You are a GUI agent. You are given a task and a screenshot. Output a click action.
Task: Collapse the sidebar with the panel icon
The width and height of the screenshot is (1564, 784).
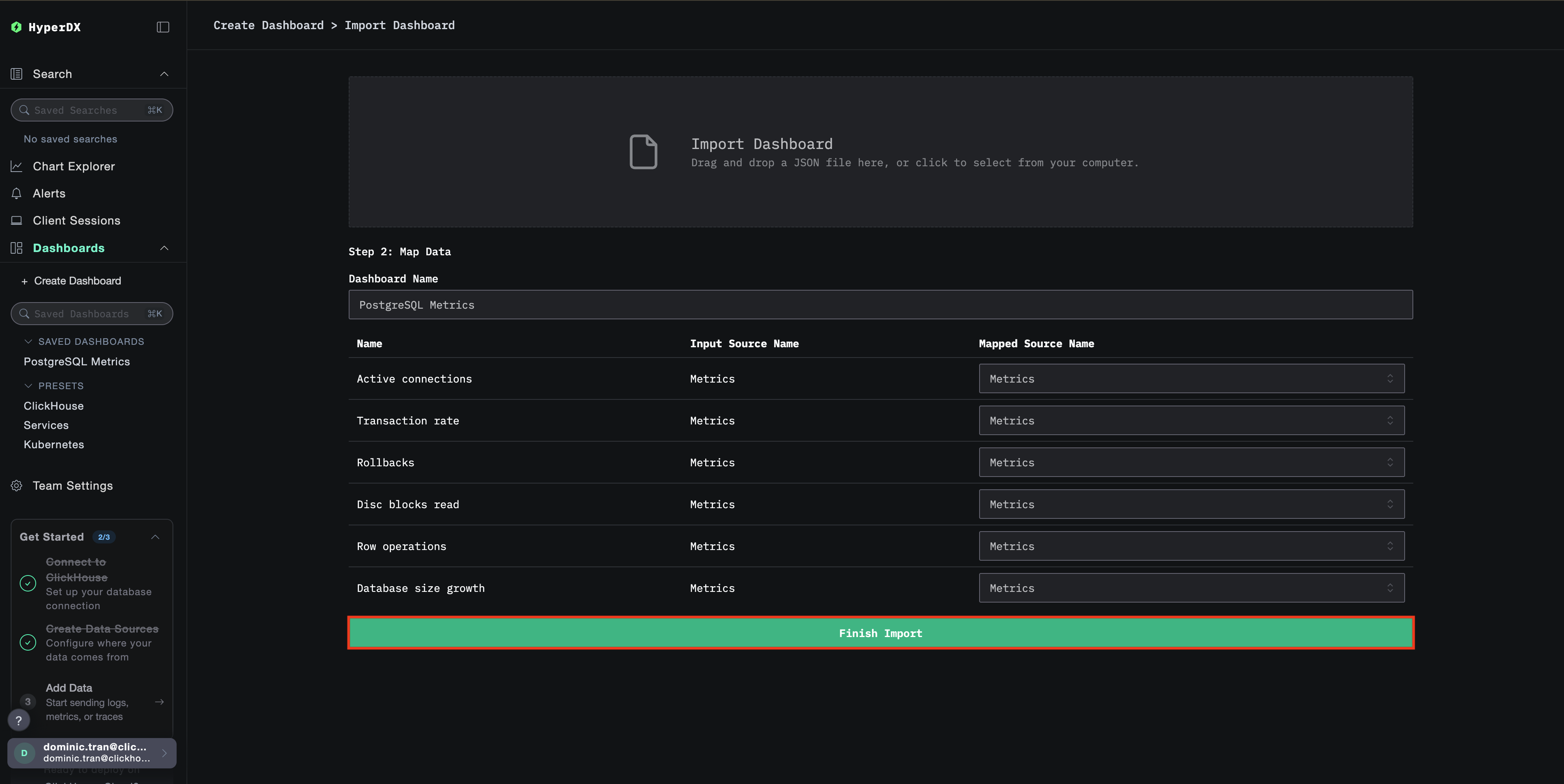coord(162,27)
